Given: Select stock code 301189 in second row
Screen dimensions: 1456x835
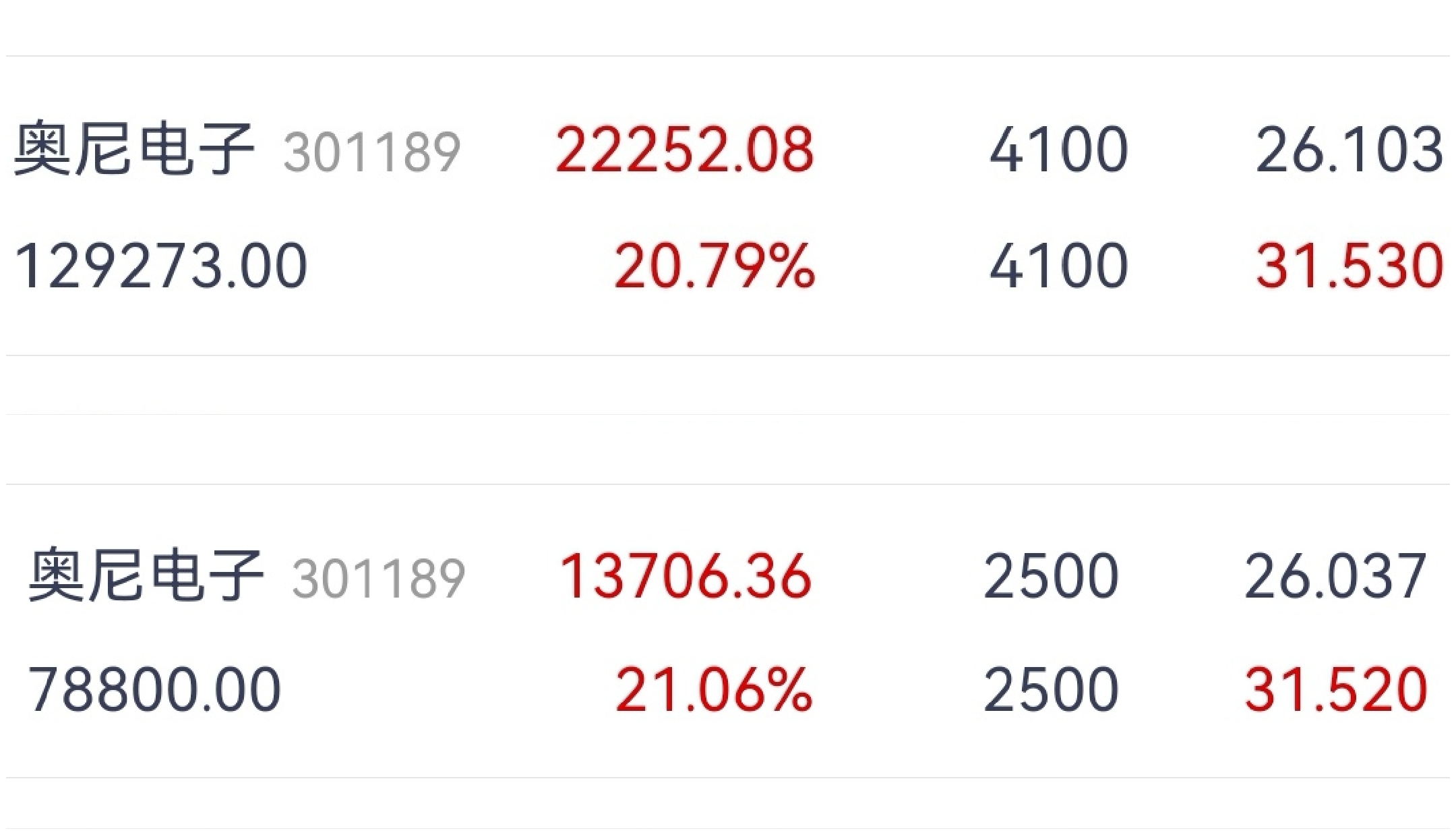Looking at the screenshot, I should coord(379,578).
